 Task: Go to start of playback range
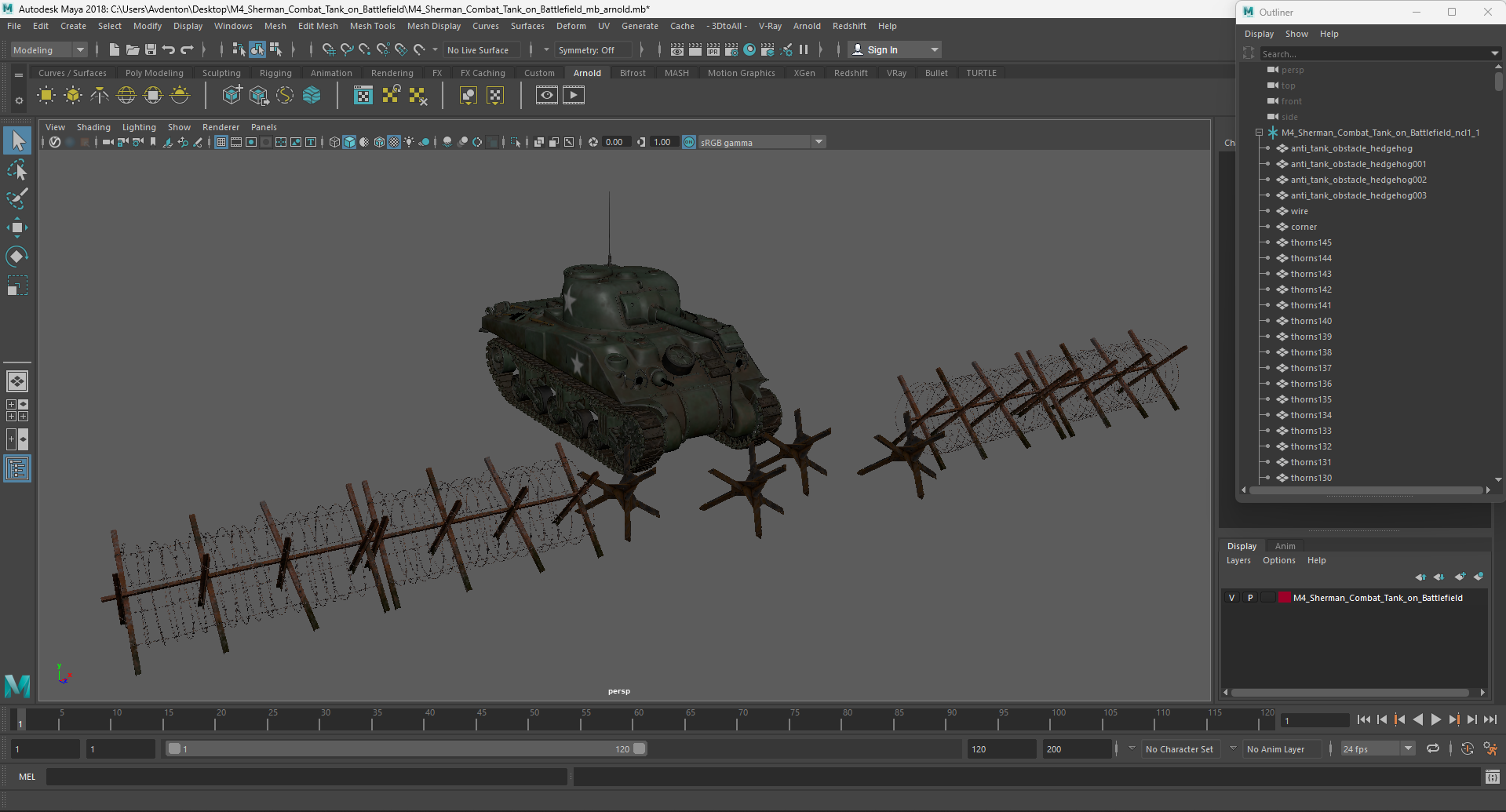pos(1364,719)
